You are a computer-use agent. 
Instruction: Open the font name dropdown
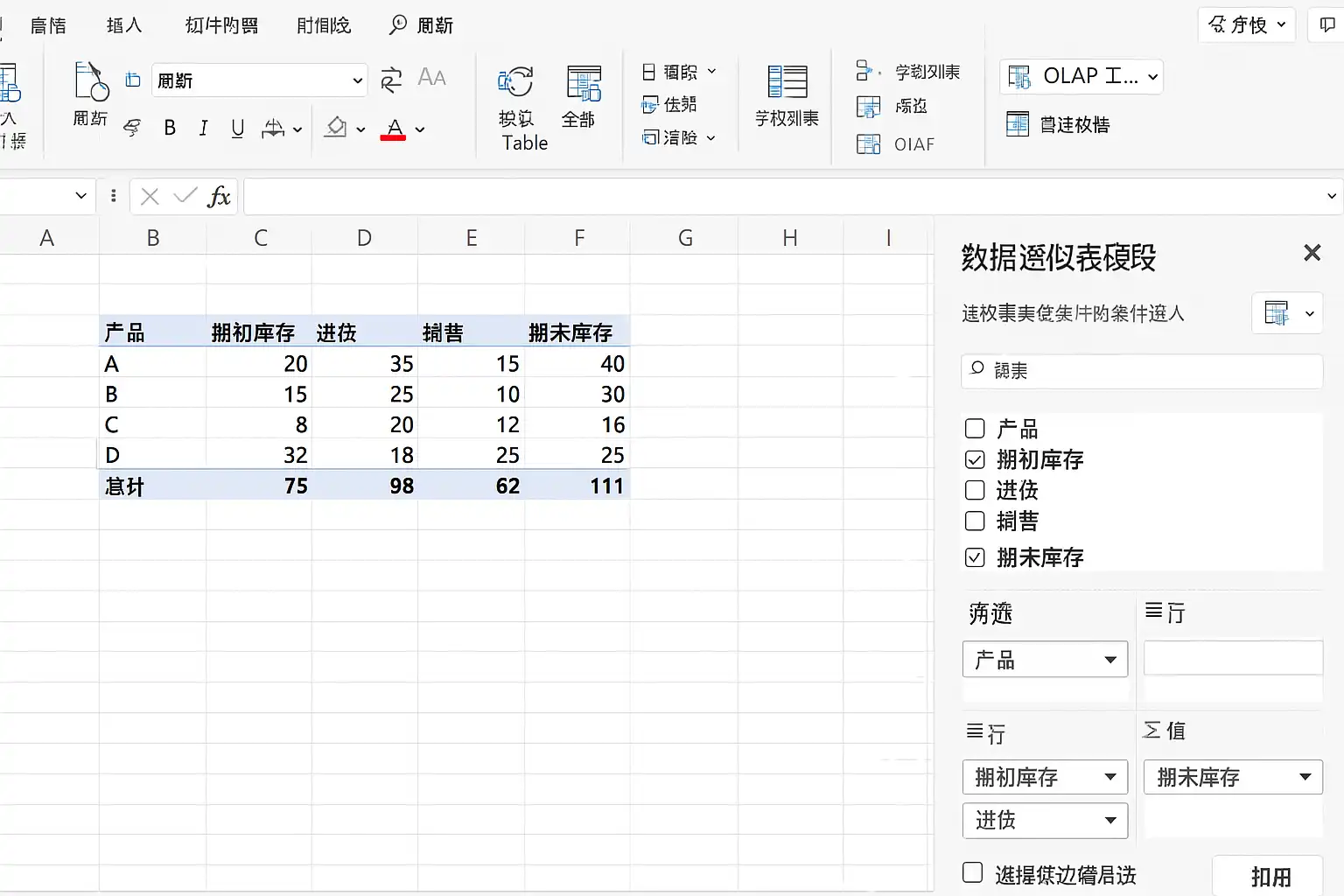tap(357, 80)
